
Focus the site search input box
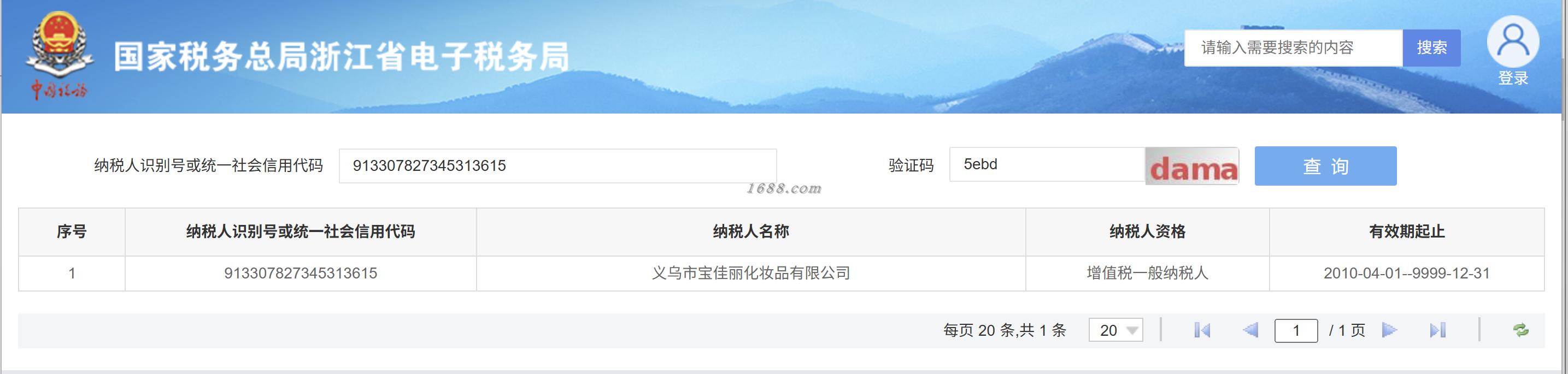coord(1293,48)
